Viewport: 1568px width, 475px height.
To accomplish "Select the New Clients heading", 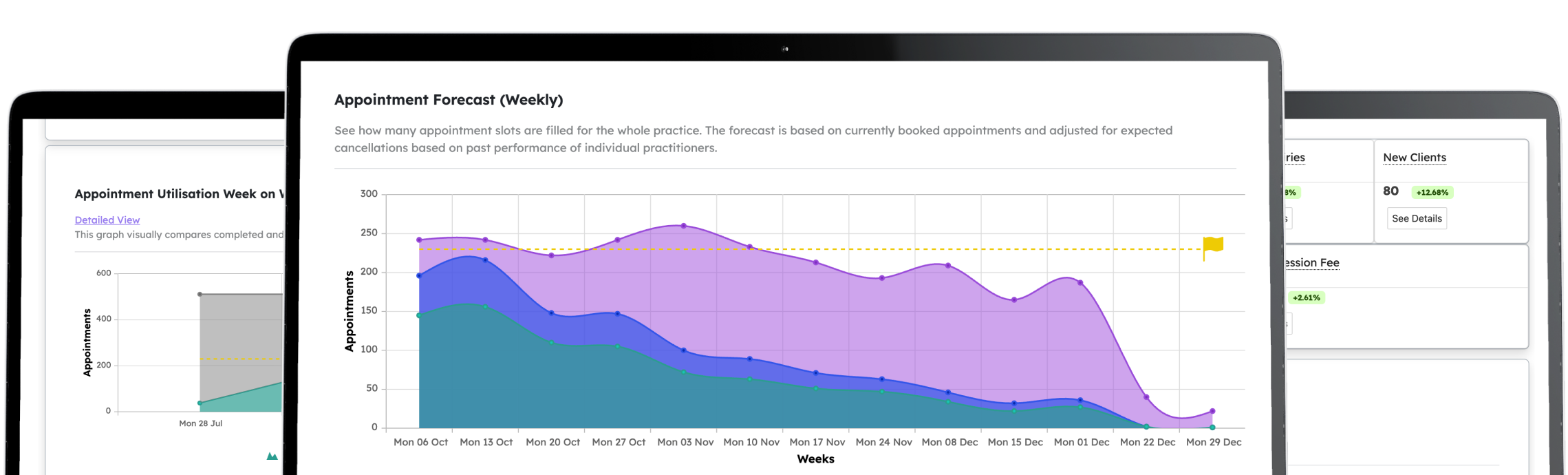I will pos(1414,158).
